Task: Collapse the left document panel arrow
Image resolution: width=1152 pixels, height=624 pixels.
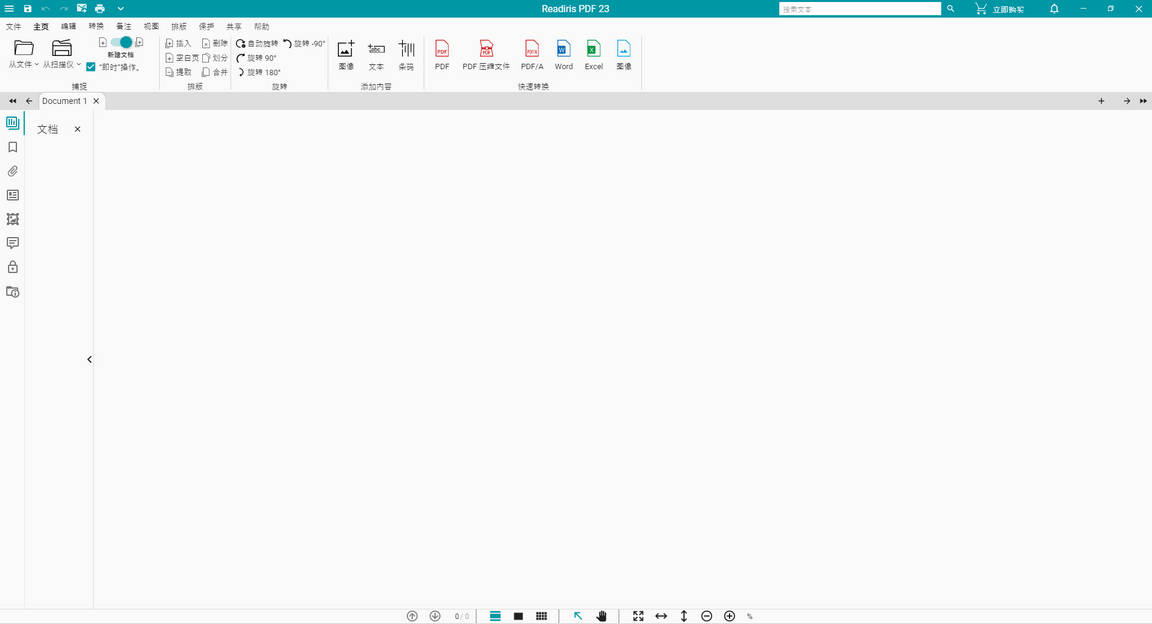Action: tap(89, 359)
